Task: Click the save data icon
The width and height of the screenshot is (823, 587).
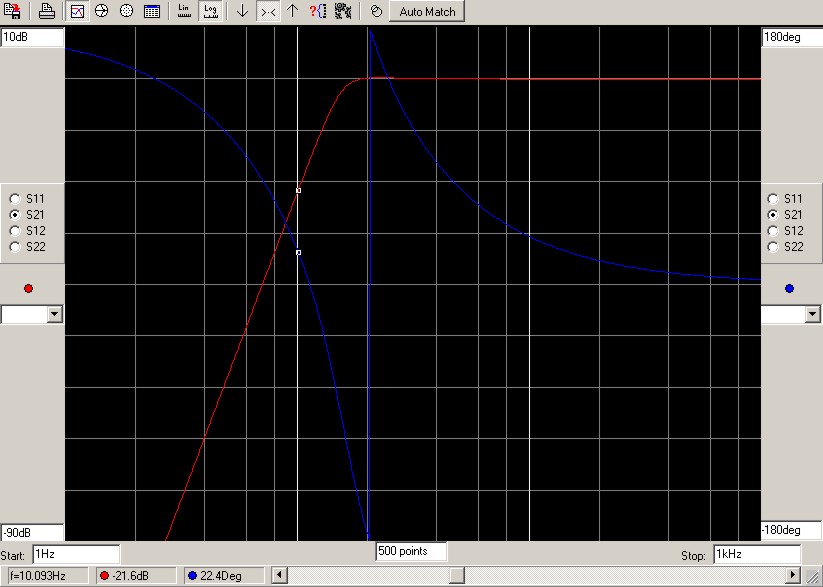Action: click(12, 11)
